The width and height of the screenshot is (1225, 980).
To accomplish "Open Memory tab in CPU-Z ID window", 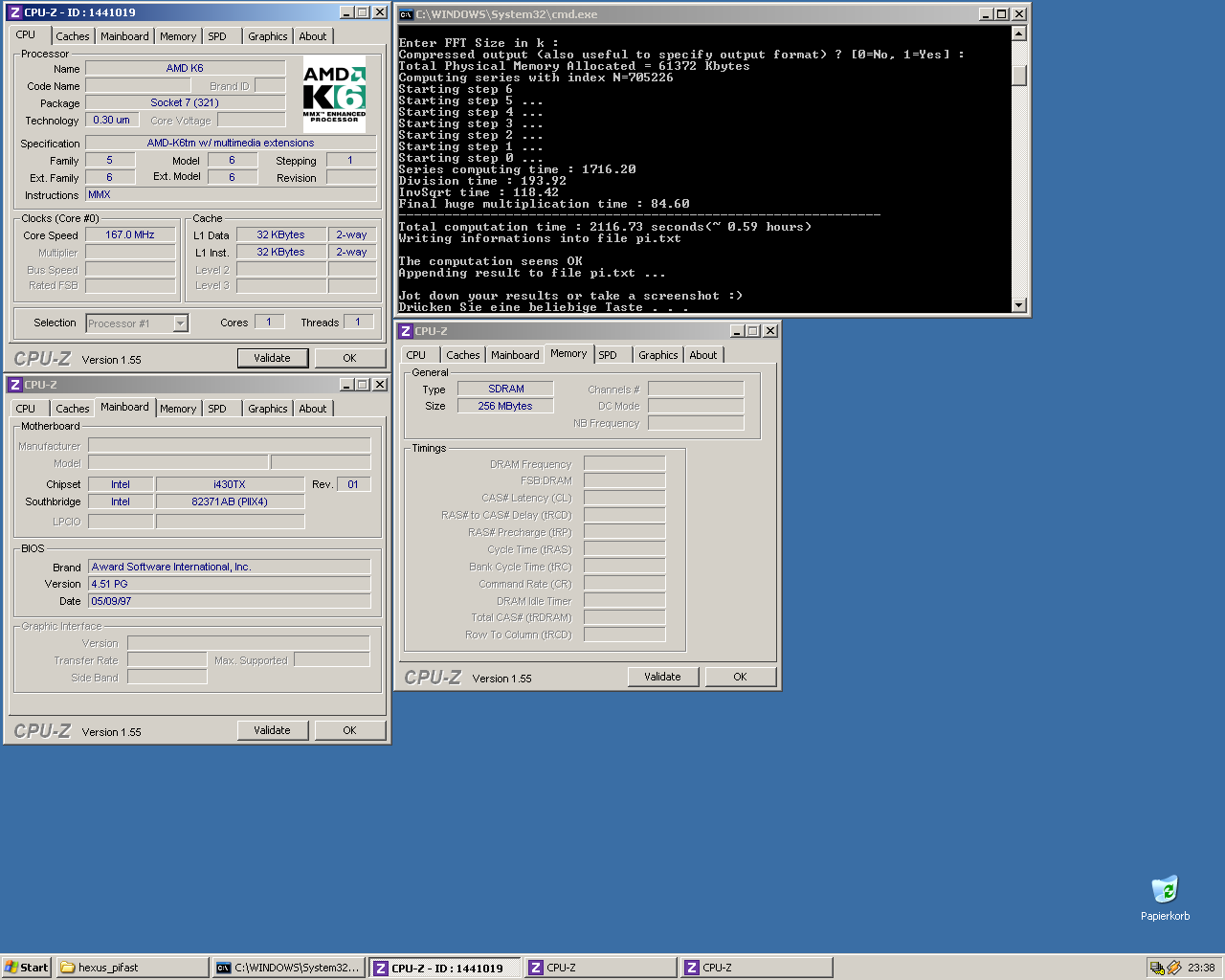I will pos(178,36).
